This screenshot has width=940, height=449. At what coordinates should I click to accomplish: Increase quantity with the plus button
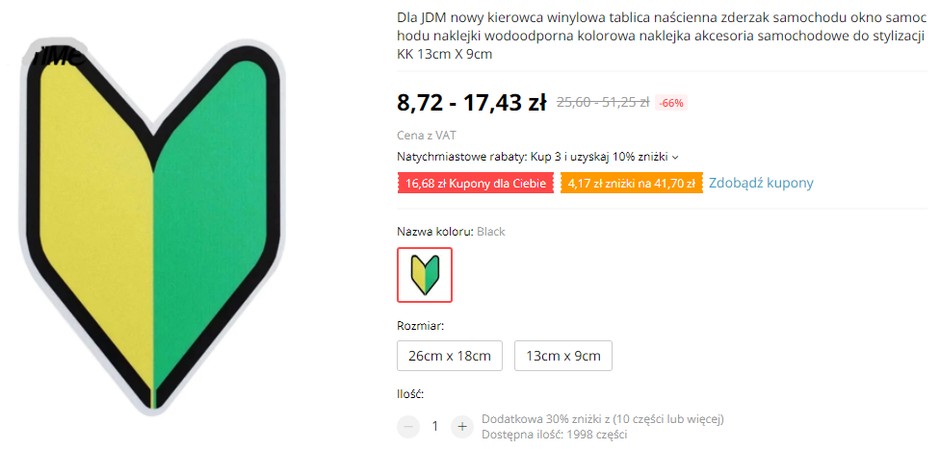click(x=462, y=426)
